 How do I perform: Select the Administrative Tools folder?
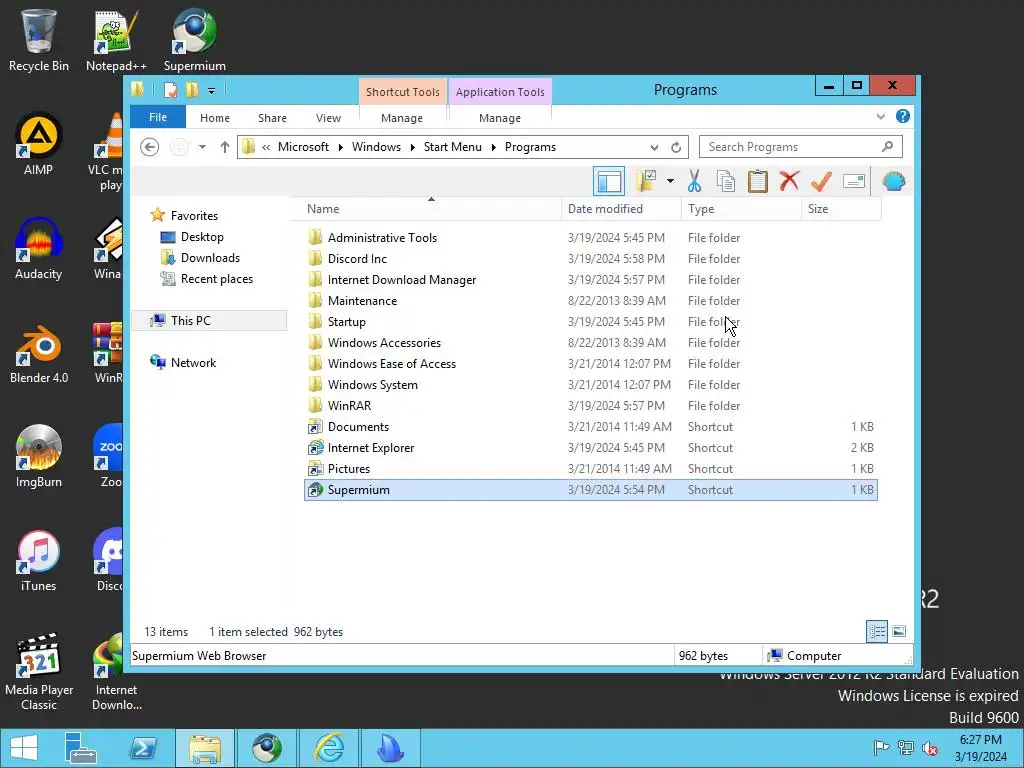tap(382, 238)
